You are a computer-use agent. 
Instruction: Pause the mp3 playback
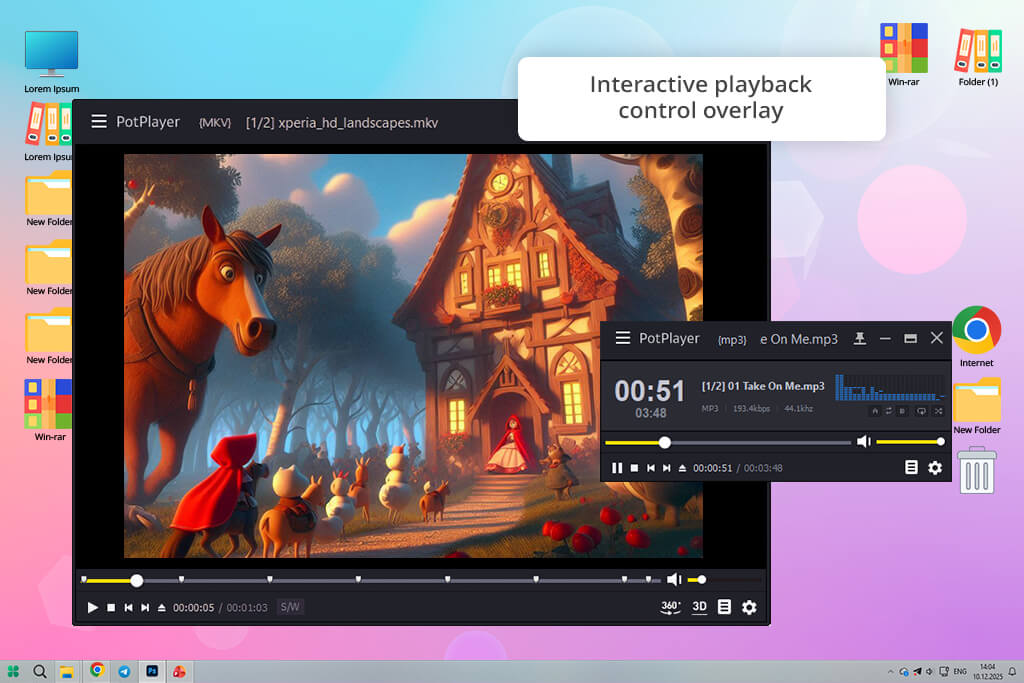(x=616, y=468)
